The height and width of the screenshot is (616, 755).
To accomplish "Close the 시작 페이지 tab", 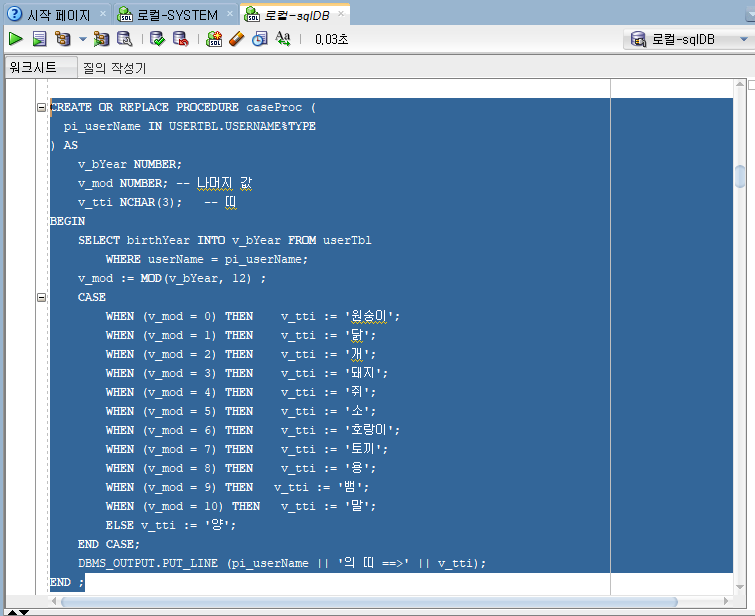I will point(103,14).
